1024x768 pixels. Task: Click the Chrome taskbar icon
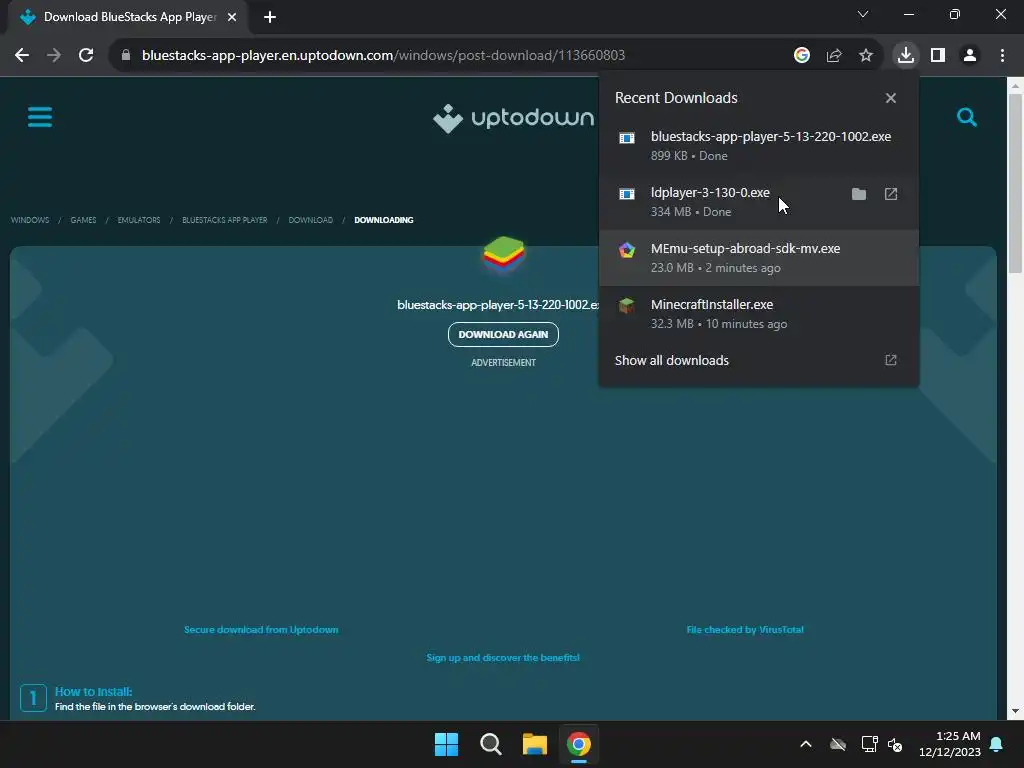click(x=579, y=744)
